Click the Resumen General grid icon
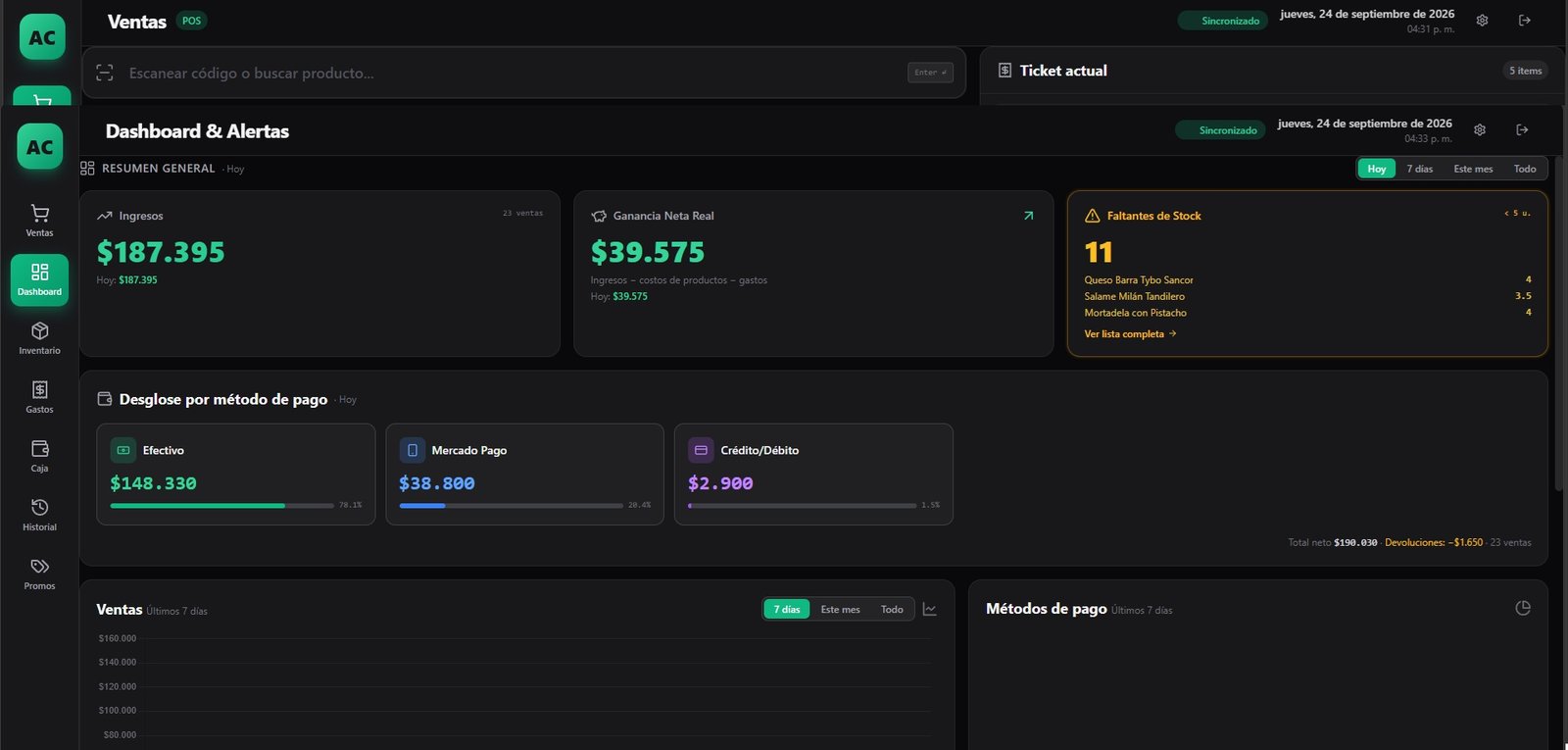The image size is (1568, 750). tap(87, 169)
